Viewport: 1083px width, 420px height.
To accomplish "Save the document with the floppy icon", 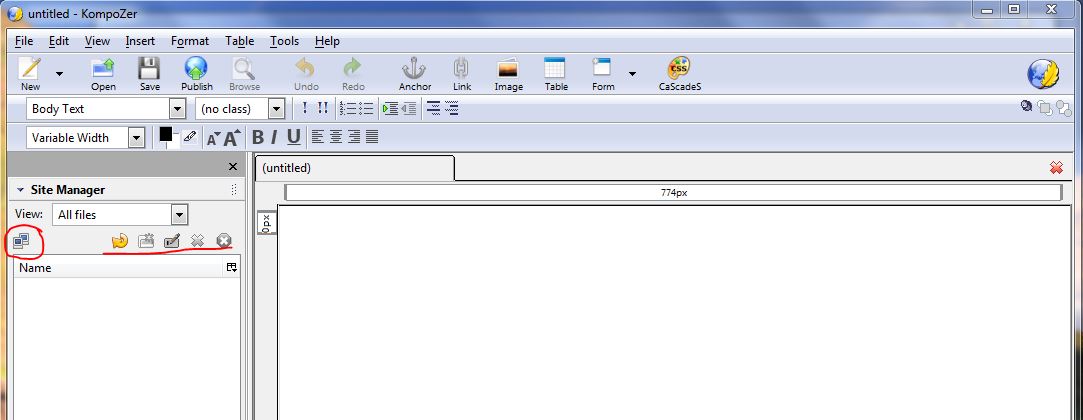I will pos(149,74).
